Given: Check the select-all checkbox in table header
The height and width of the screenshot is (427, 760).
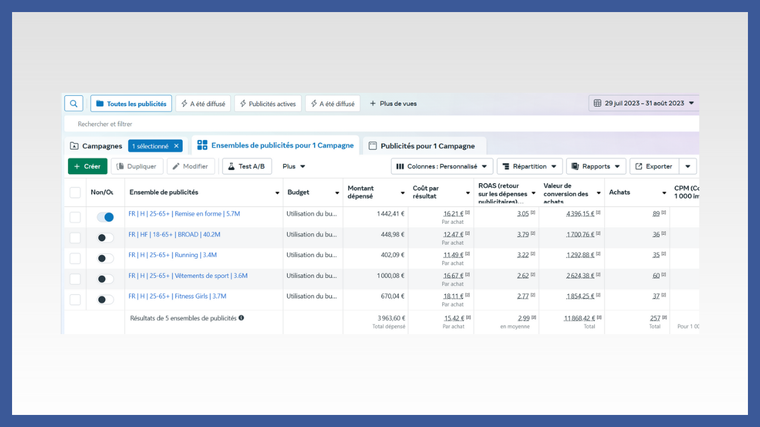Looking at the screenshot, I should (75, 192).
